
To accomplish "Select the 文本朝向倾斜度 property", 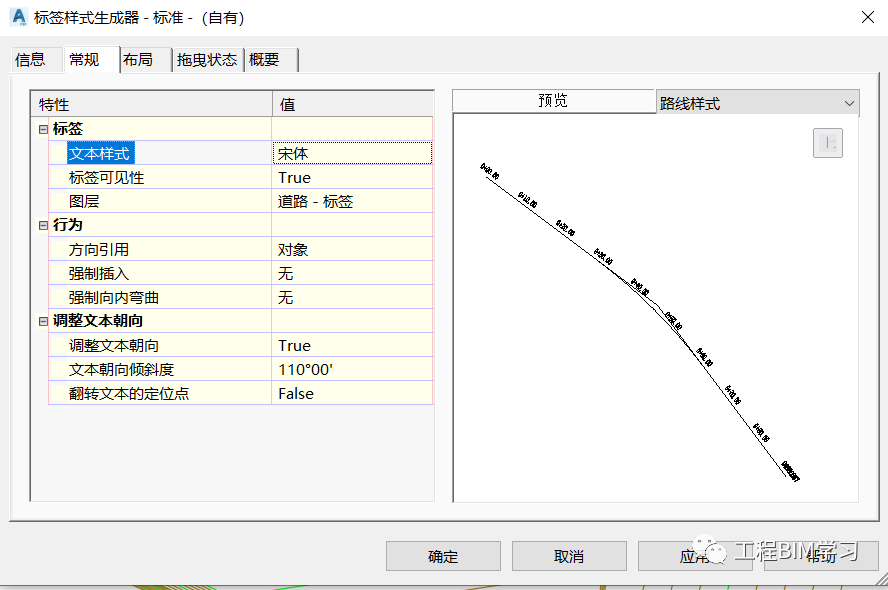I will click(160, 369).
